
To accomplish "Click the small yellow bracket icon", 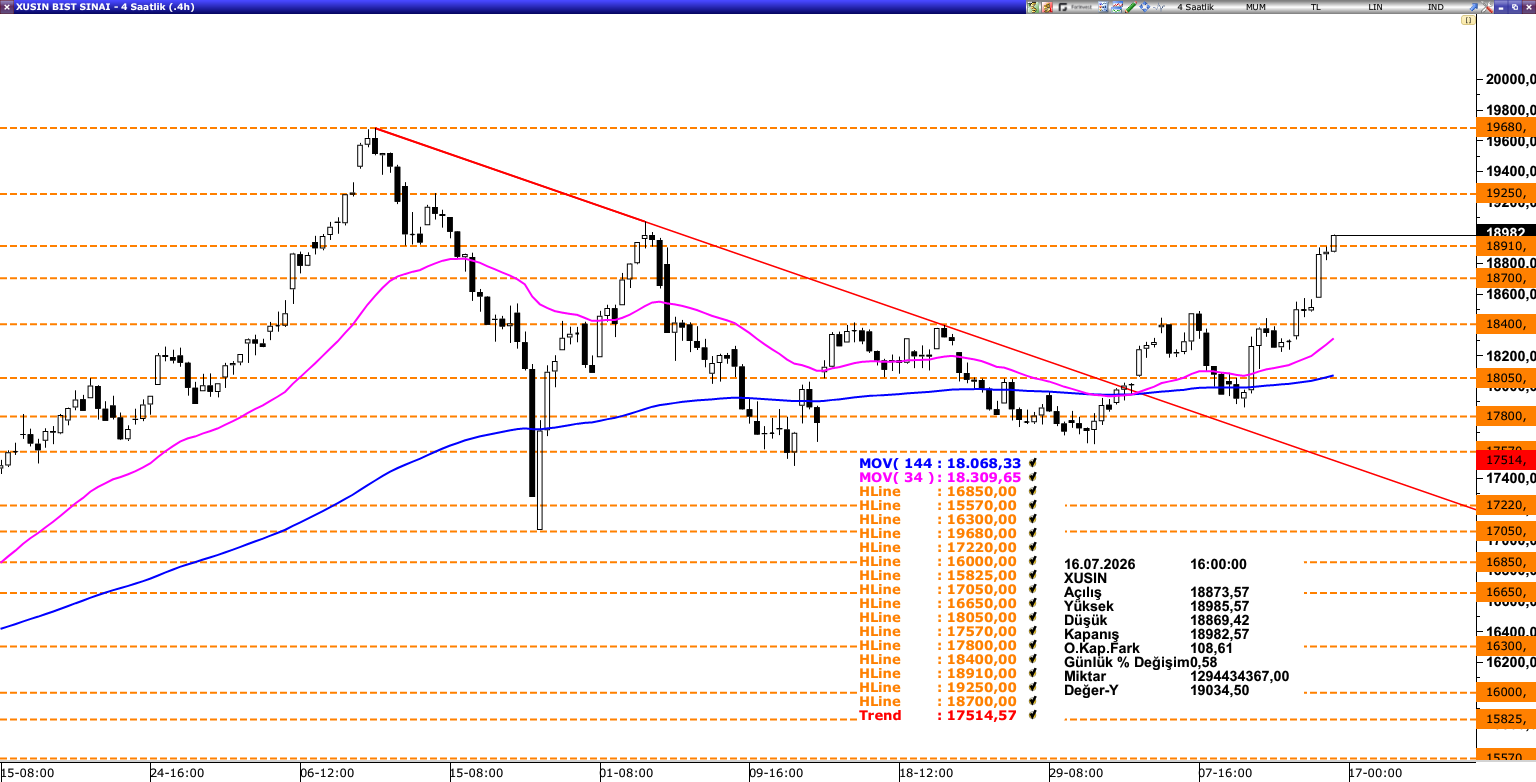I will pyautogui.click(x=1468, y=20).
